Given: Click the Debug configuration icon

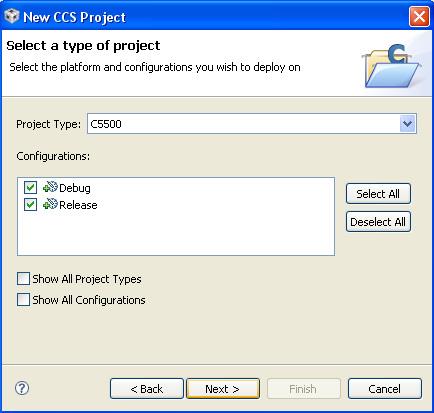Looking at the screenshot, I should (50, 187).
